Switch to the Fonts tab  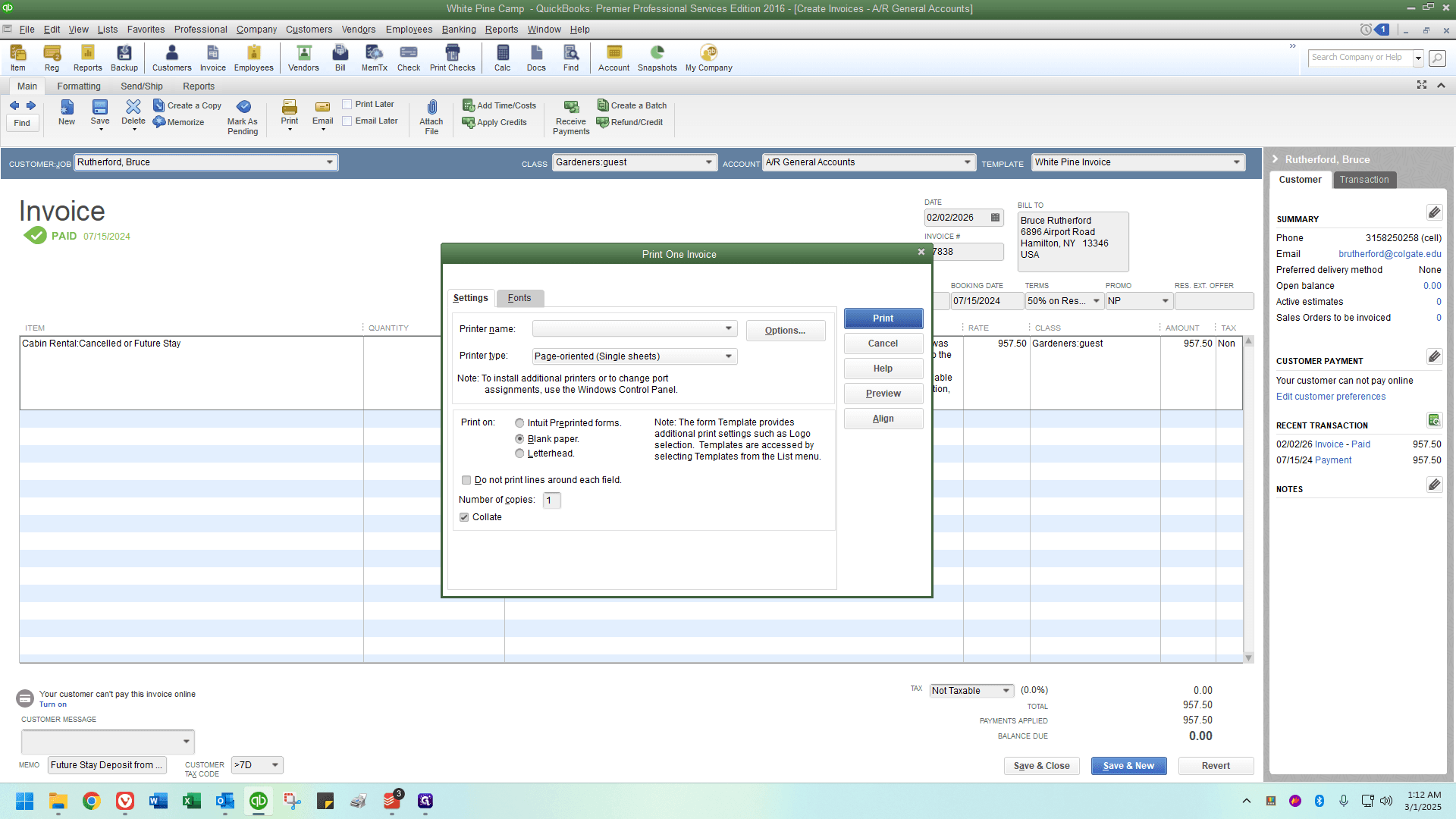pyautogui.click(x=519, y=298)
